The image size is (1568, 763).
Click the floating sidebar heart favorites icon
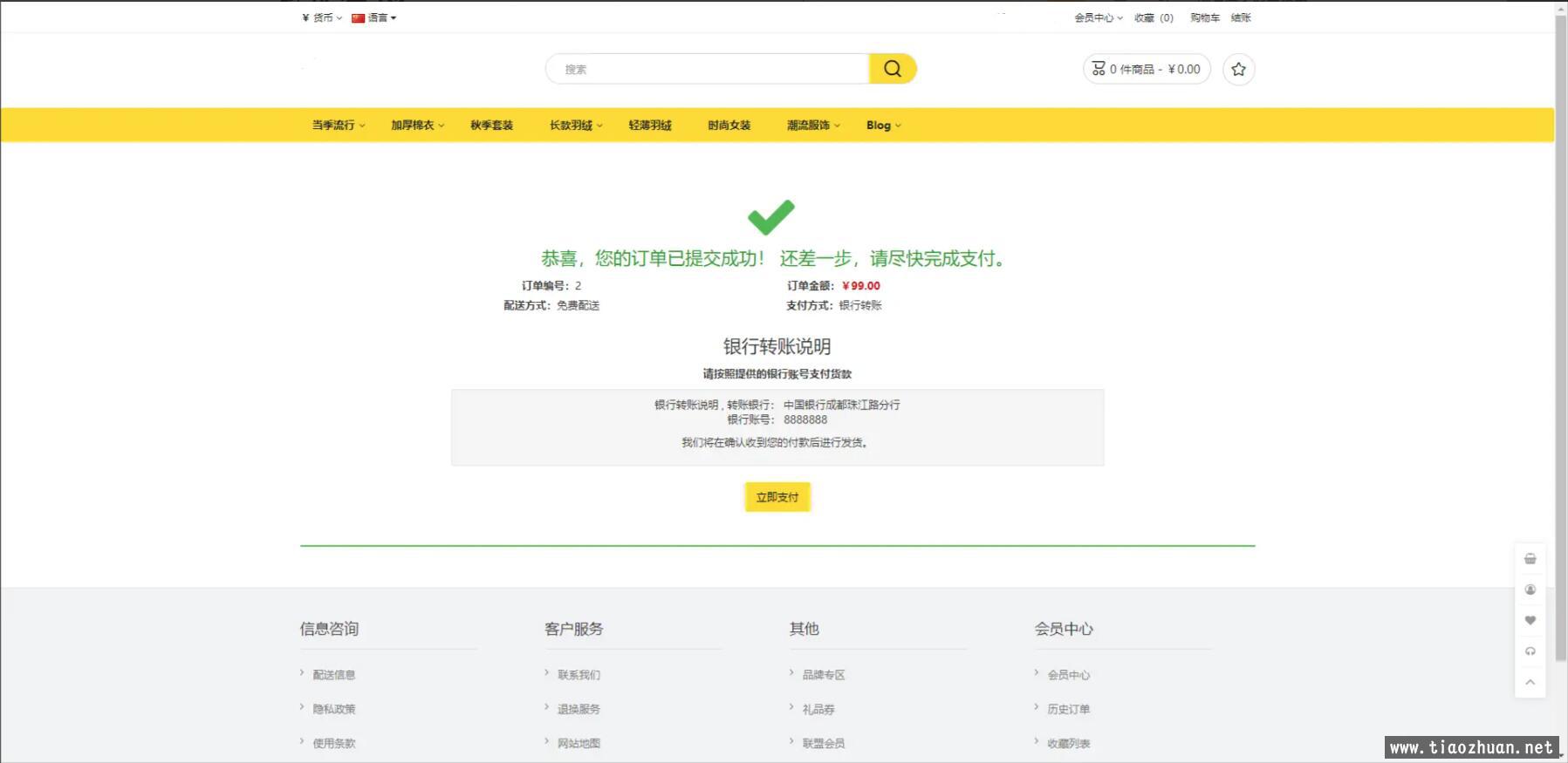1530,621
